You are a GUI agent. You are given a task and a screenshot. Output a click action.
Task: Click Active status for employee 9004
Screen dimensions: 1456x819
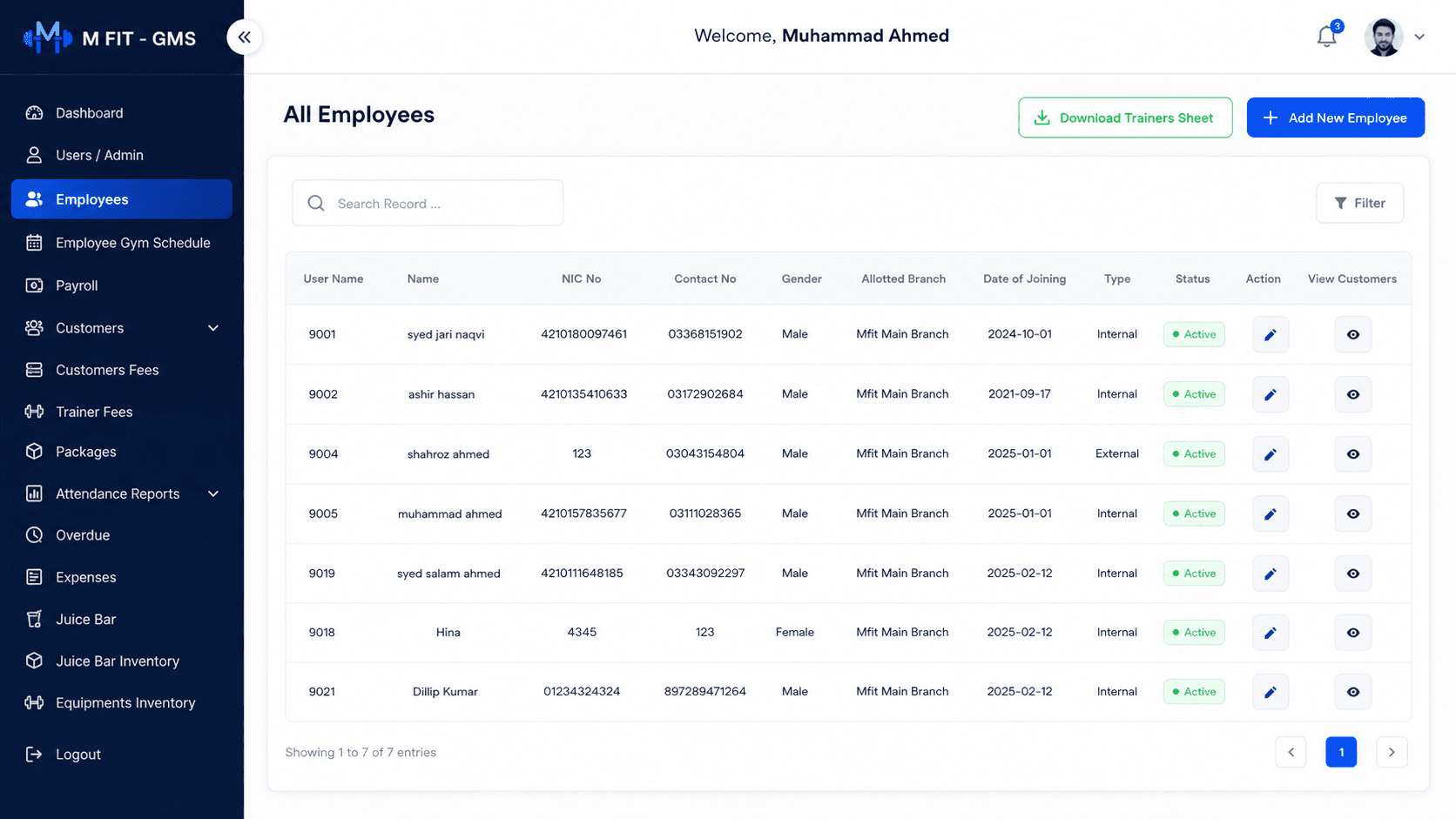coord(1194,454)
